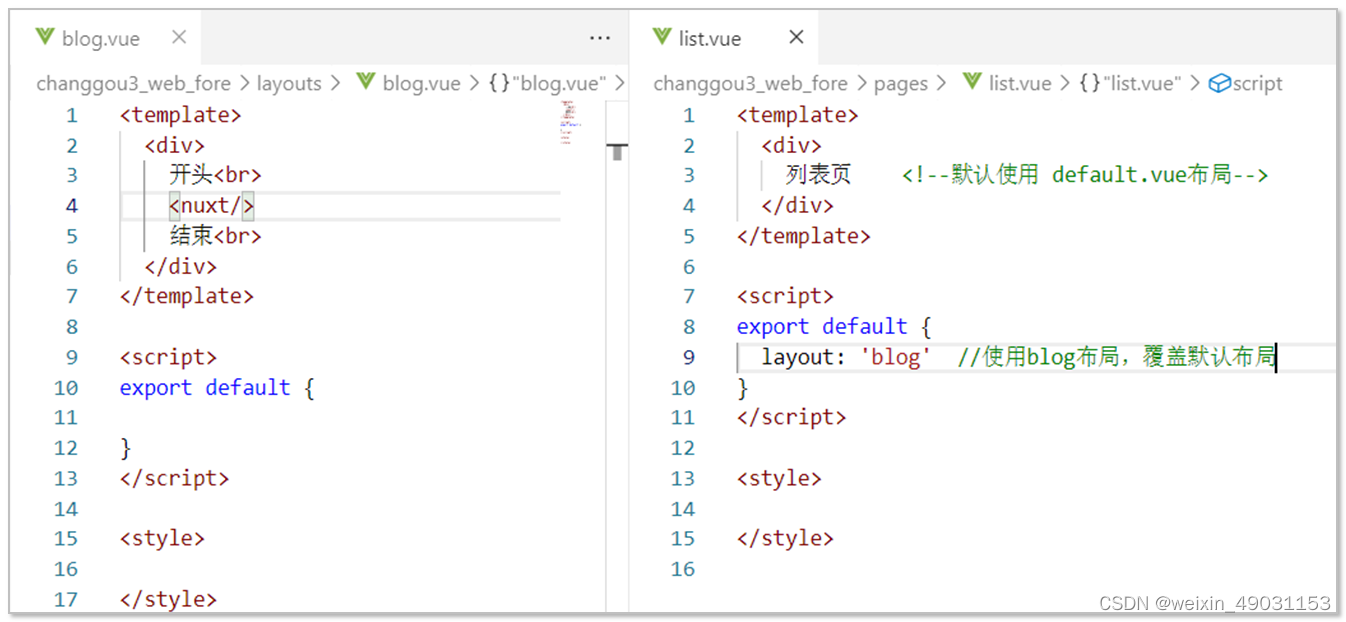Open changgou3_web_fore breadcrumb in right editor
This screenshot has height=622, width=1346.
751,84
